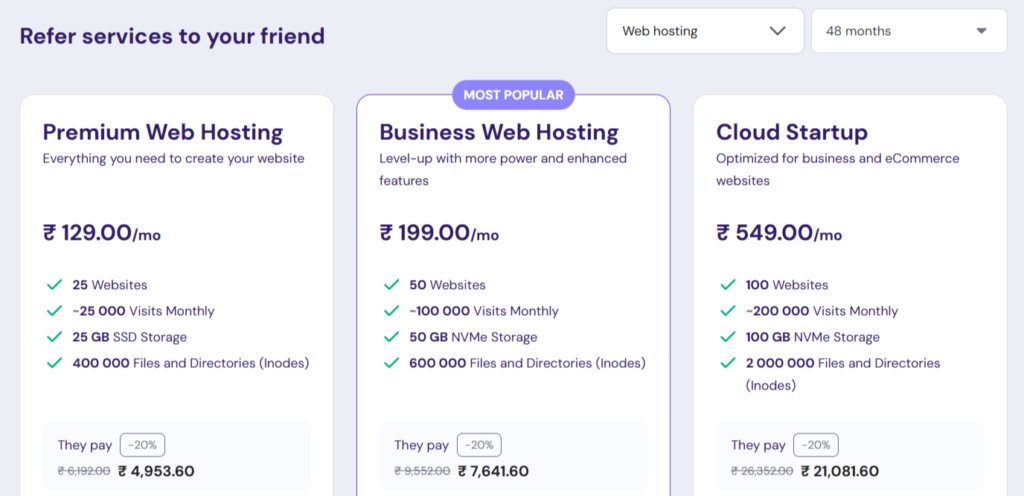Click checkmark next to 2 000 000 Files

pyautogui.click(x=728, y=363)
